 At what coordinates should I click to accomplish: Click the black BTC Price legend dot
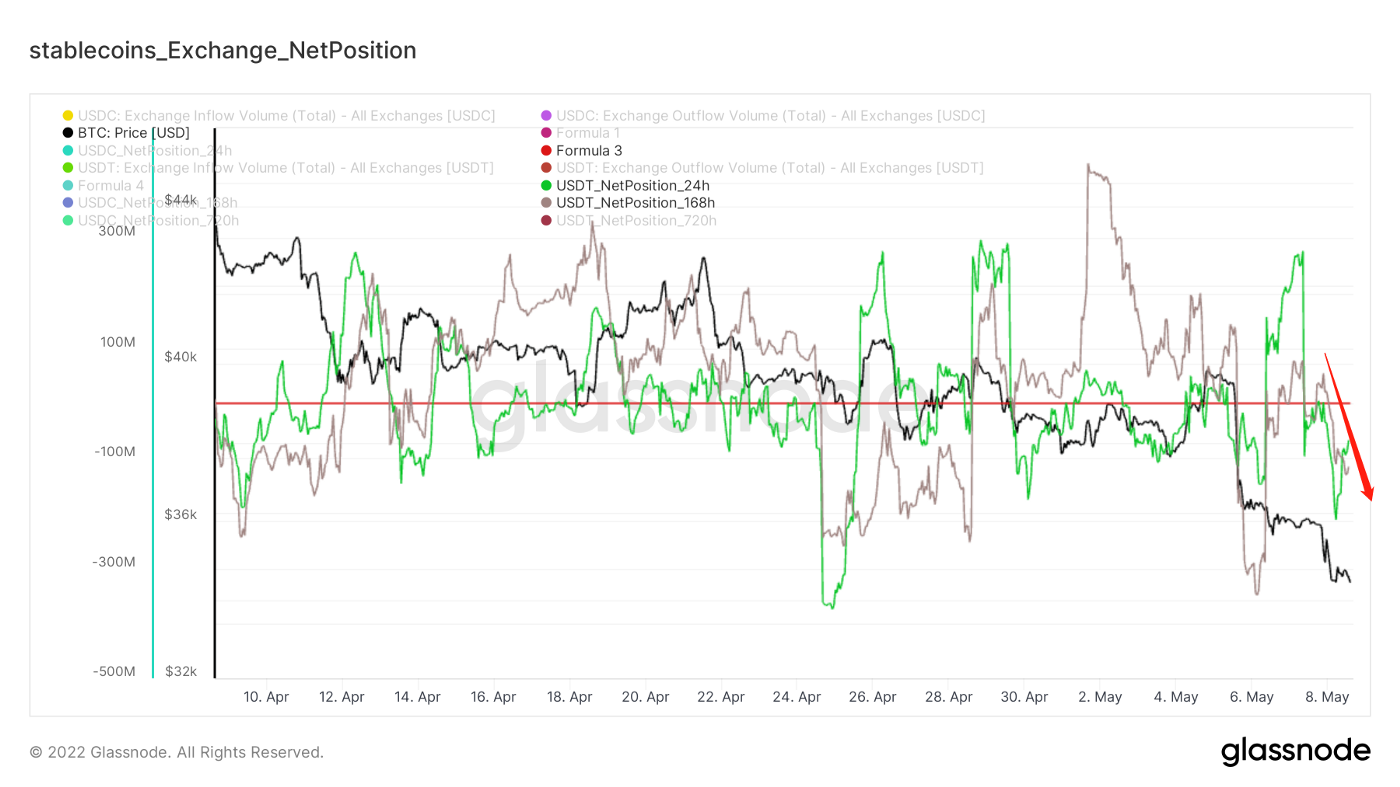coord(68,133)
